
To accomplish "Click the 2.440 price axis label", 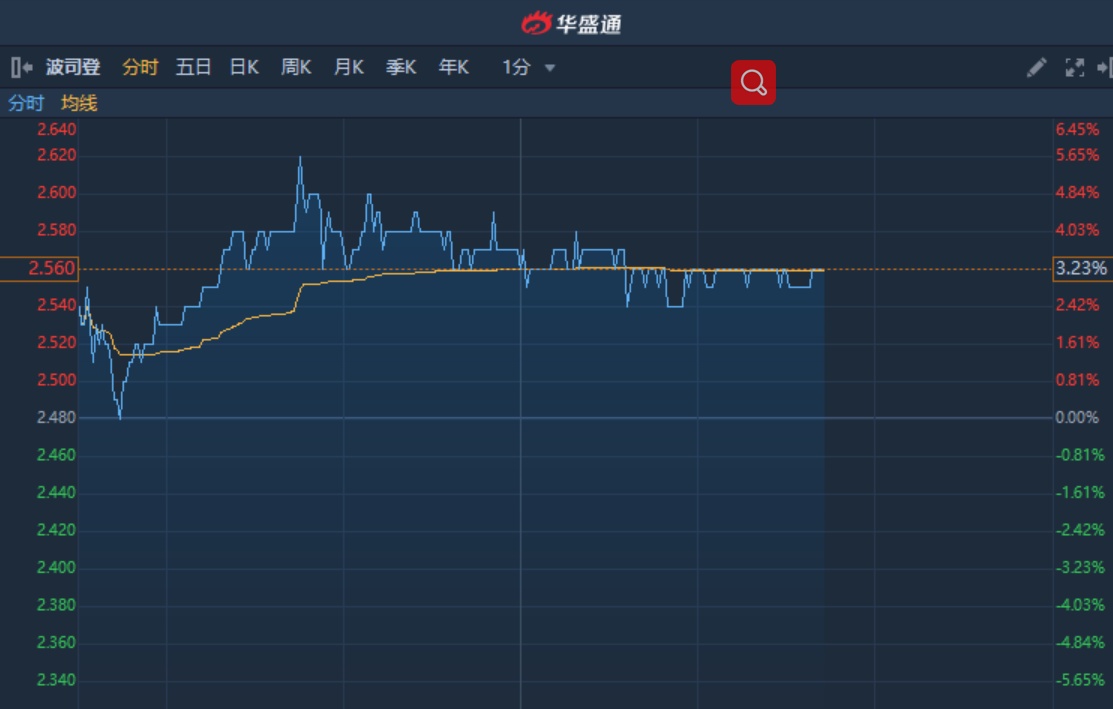I will [x=56, y=493].
